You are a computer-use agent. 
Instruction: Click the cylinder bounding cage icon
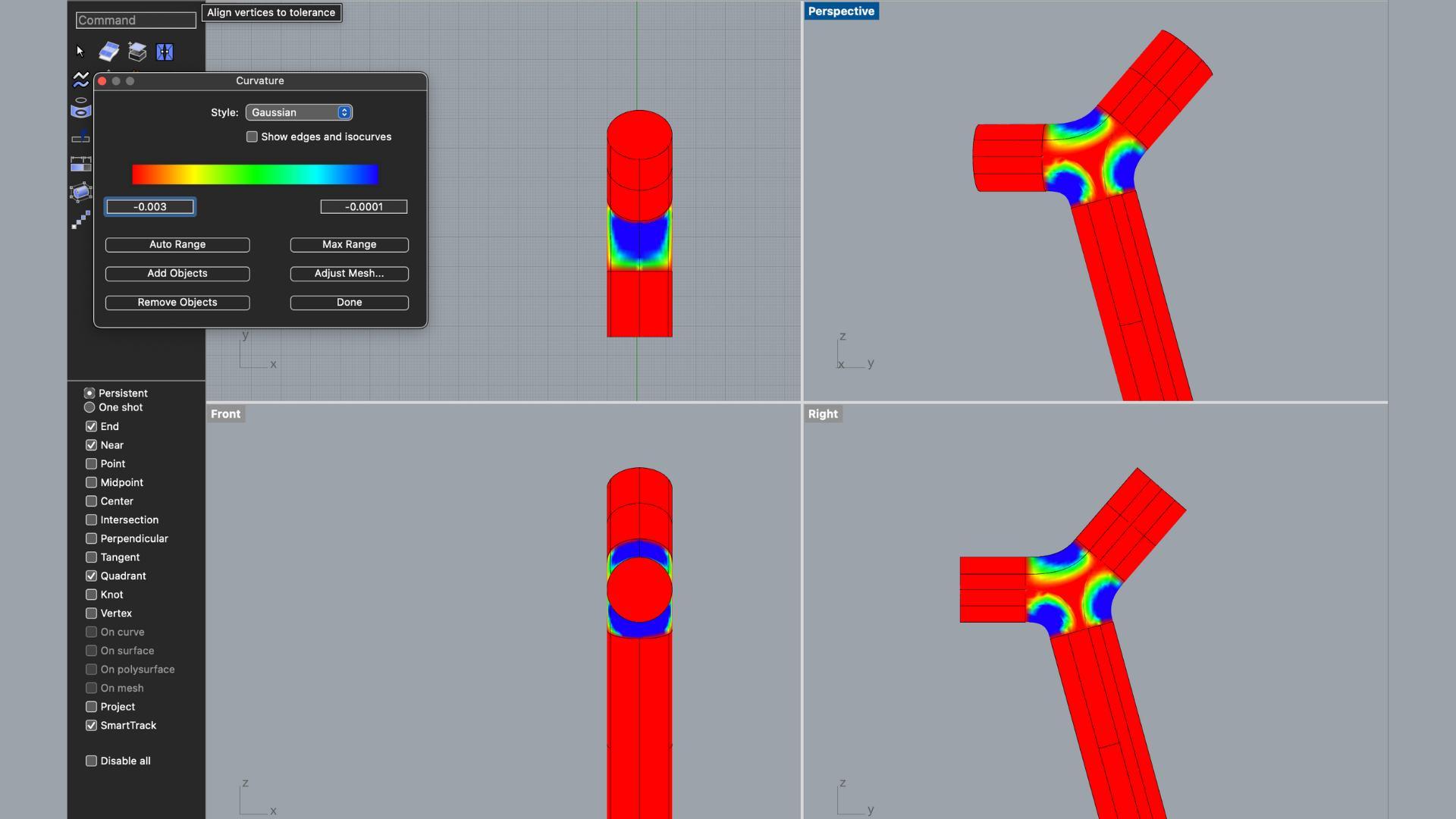click(x=80, y=192)
